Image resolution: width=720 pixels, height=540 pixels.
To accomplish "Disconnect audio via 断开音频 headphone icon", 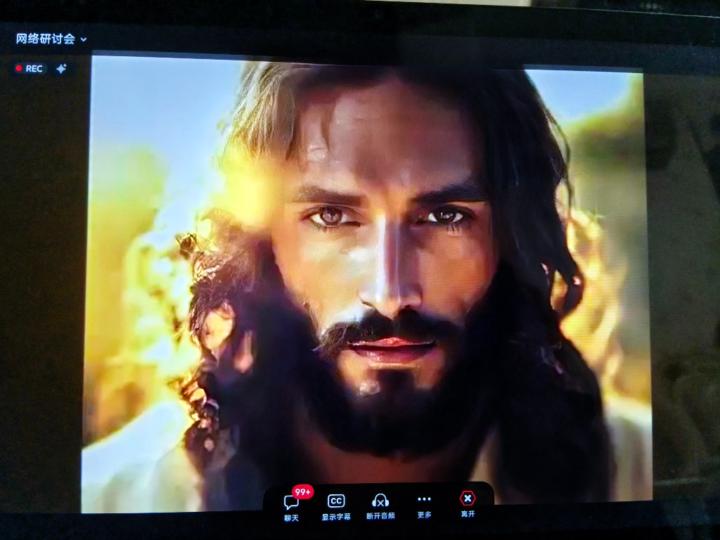I will [380, 506].
